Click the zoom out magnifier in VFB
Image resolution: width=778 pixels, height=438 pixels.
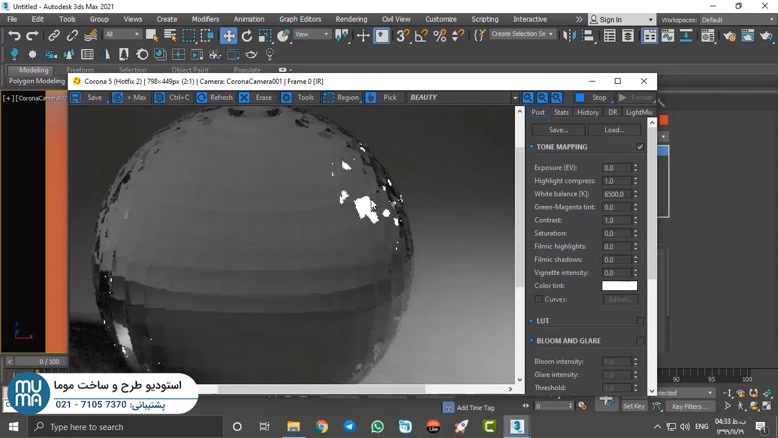pos(542,97)
